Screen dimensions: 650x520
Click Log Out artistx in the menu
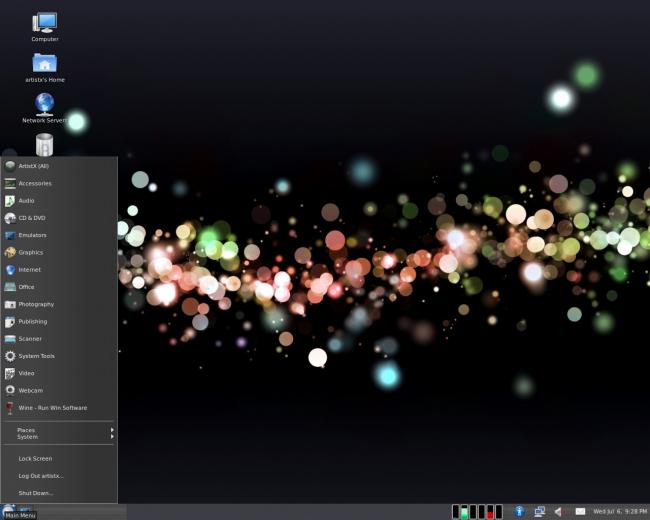tap(59, 476)
